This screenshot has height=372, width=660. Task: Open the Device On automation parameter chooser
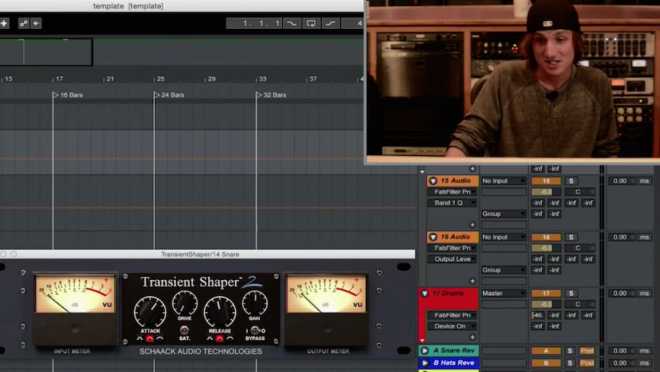[x=452, y=326]
